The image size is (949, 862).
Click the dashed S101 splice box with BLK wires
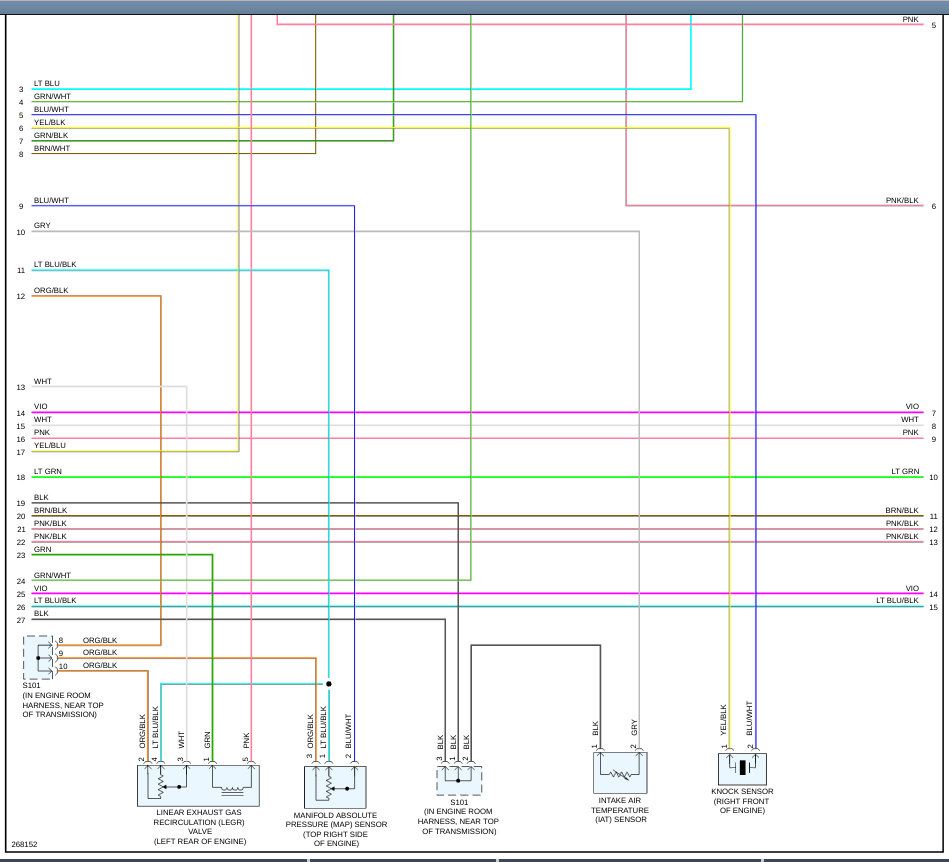point(459,780)
